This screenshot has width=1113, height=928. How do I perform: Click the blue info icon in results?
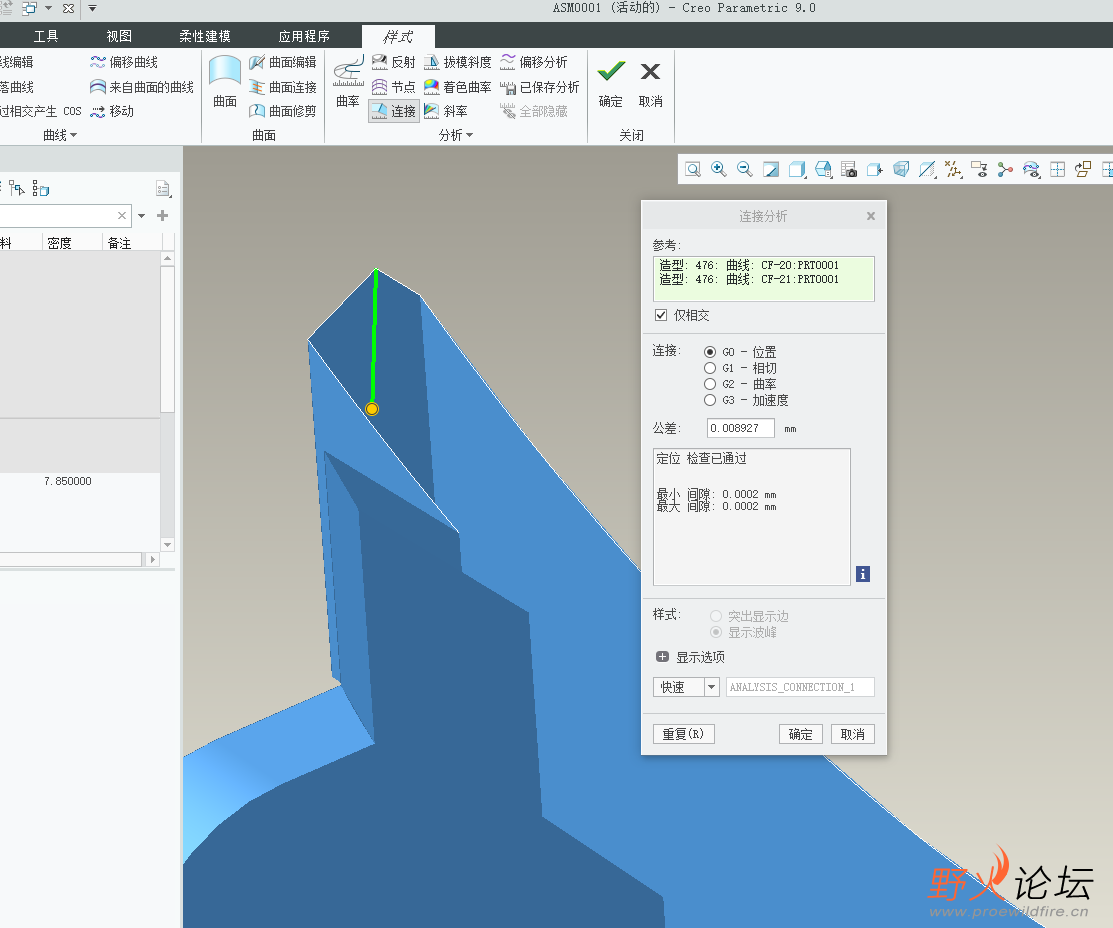[x=862, y=574]
